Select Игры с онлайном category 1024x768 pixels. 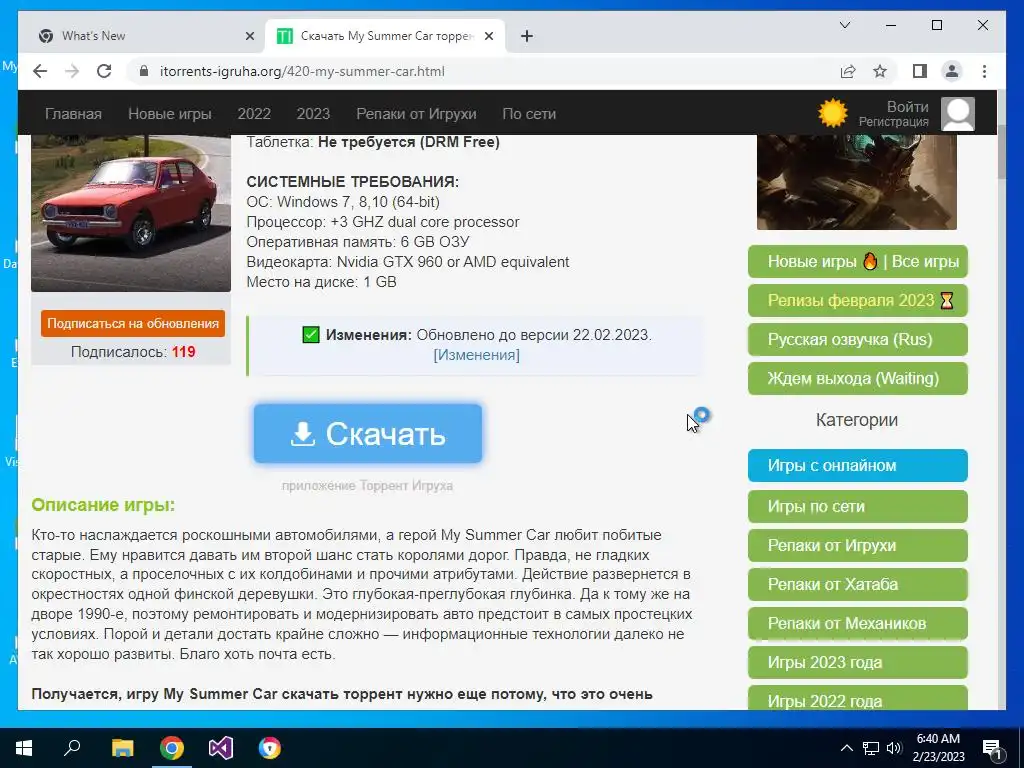coord(857,466)
